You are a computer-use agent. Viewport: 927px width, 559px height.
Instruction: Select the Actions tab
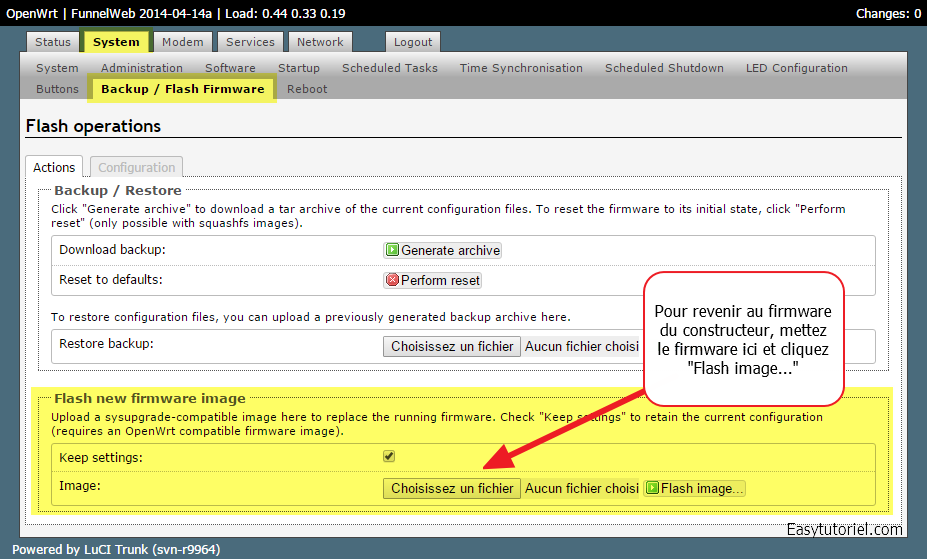point(54,167)
